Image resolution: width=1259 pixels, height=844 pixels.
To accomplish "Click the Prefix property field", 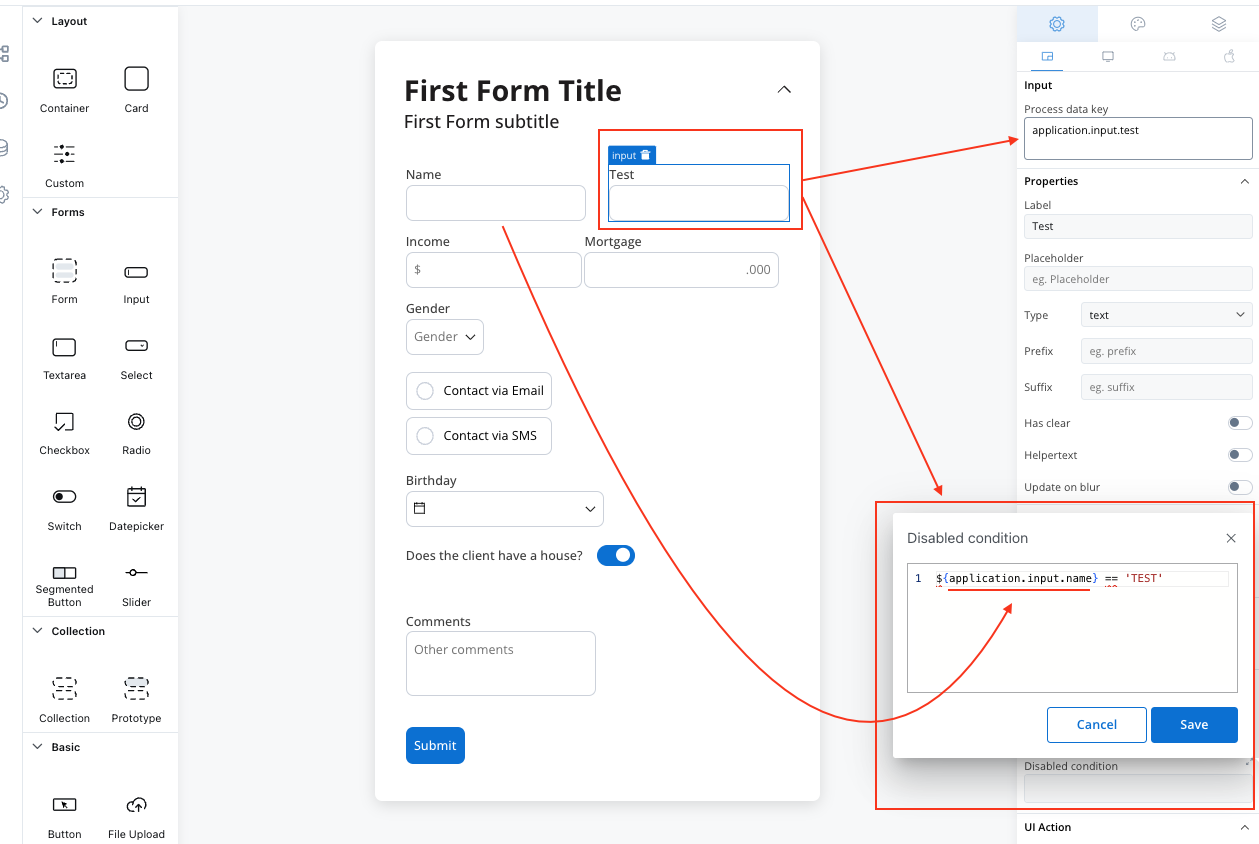I will coord(1167,351).
